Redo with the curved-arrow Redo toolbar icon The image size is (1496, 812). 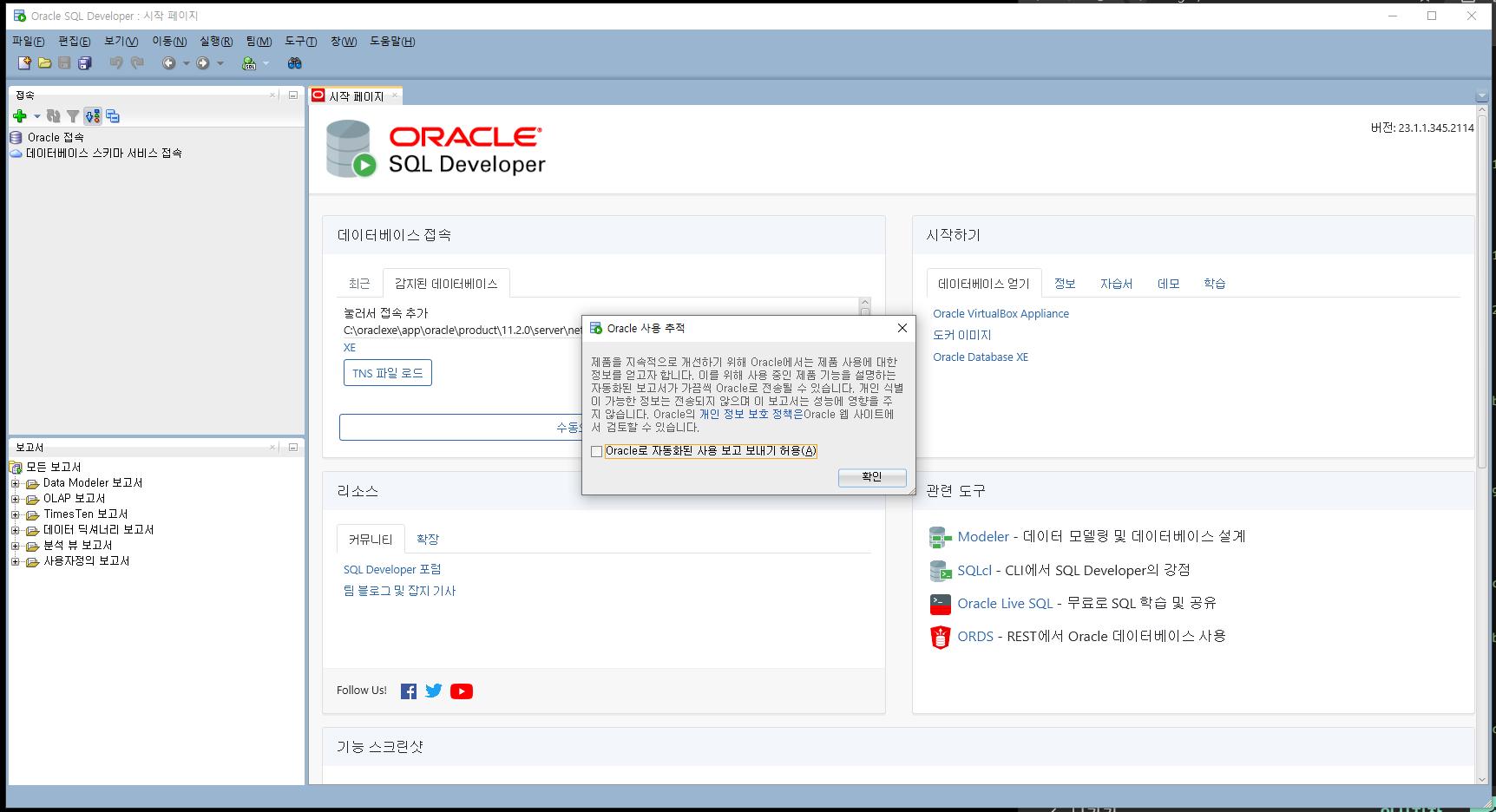coord(137,63)
